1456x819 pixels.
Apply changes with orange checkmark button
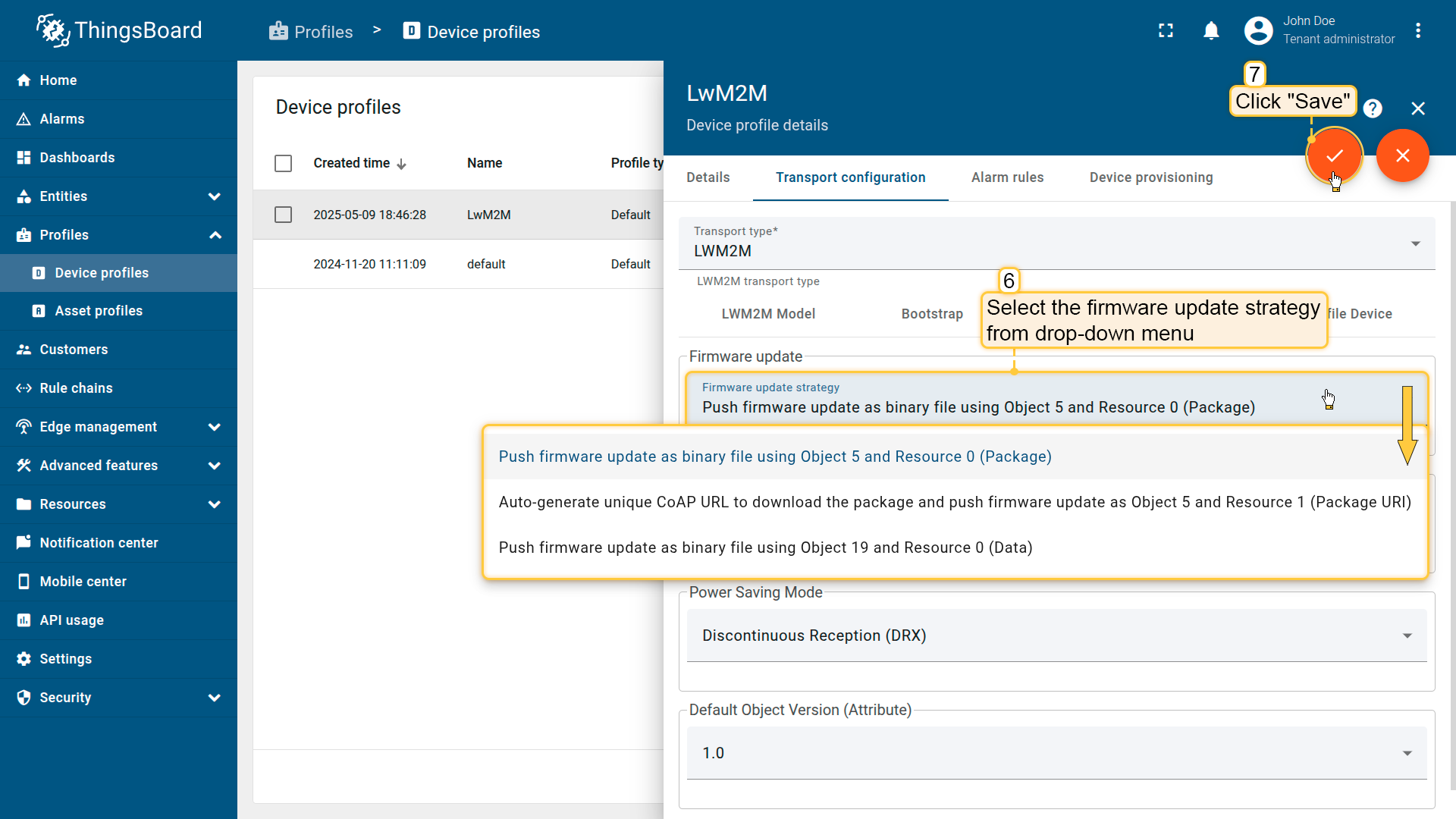[1335, 155]
